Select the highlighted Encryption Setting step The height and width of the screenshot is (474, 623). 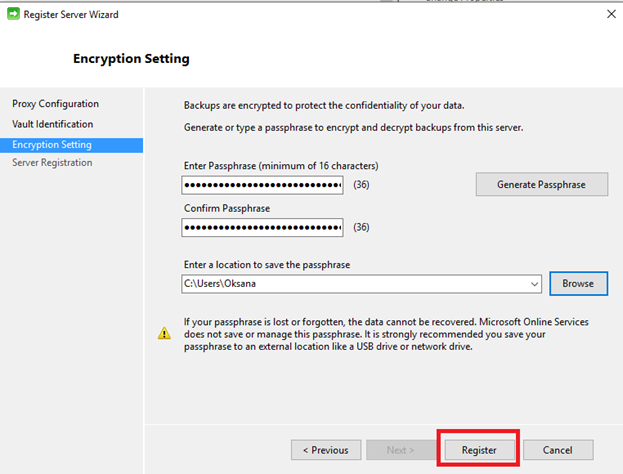tap(52, 144)
